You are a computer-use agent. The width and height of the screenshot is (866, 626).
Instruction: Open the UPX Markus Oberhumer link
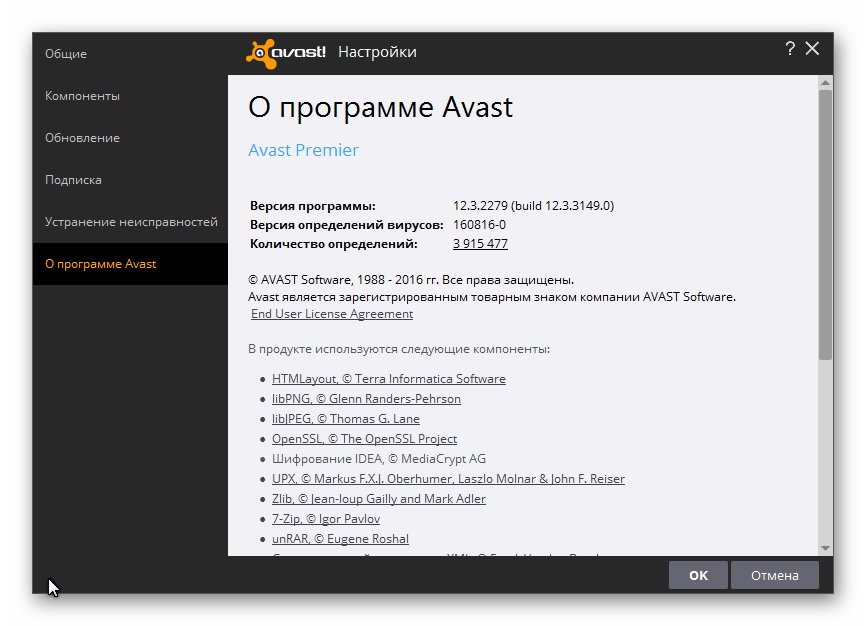448,479
